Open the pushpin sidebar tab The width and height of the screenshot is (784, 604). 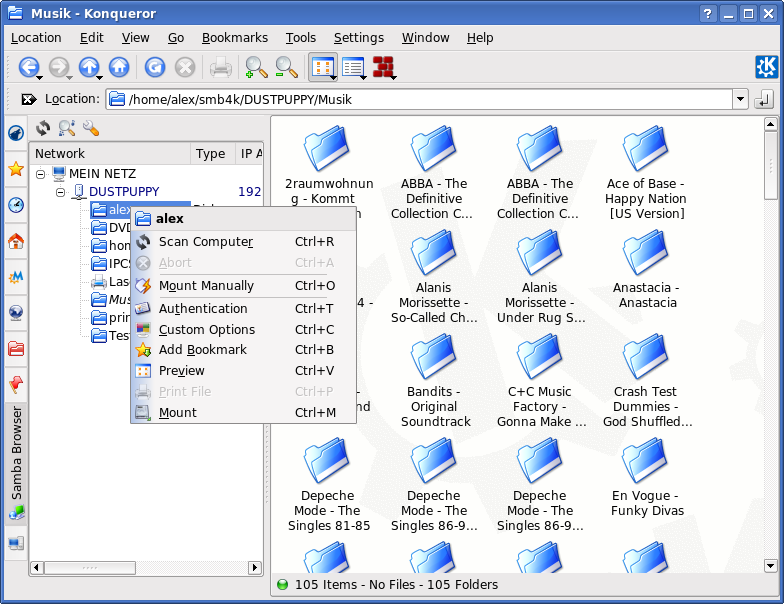[x=16, y=384]
